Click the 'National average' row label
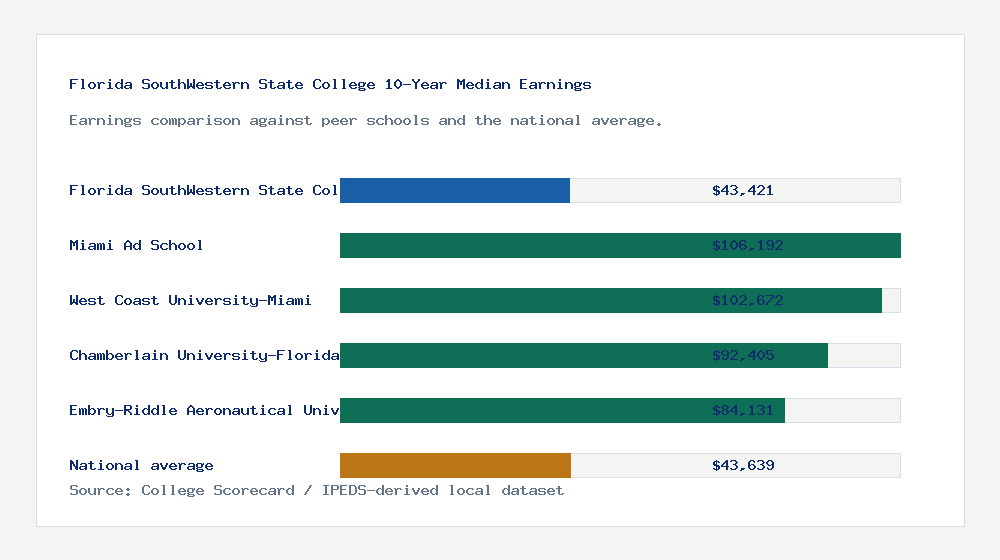The image size is (1000, 560). (x=141, y=465)
